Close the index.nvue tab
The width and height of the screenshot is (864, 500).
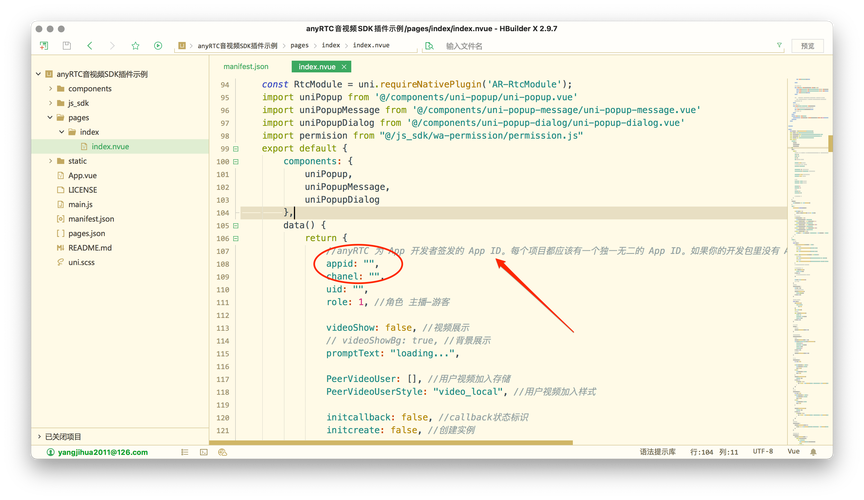click(344, 67)
